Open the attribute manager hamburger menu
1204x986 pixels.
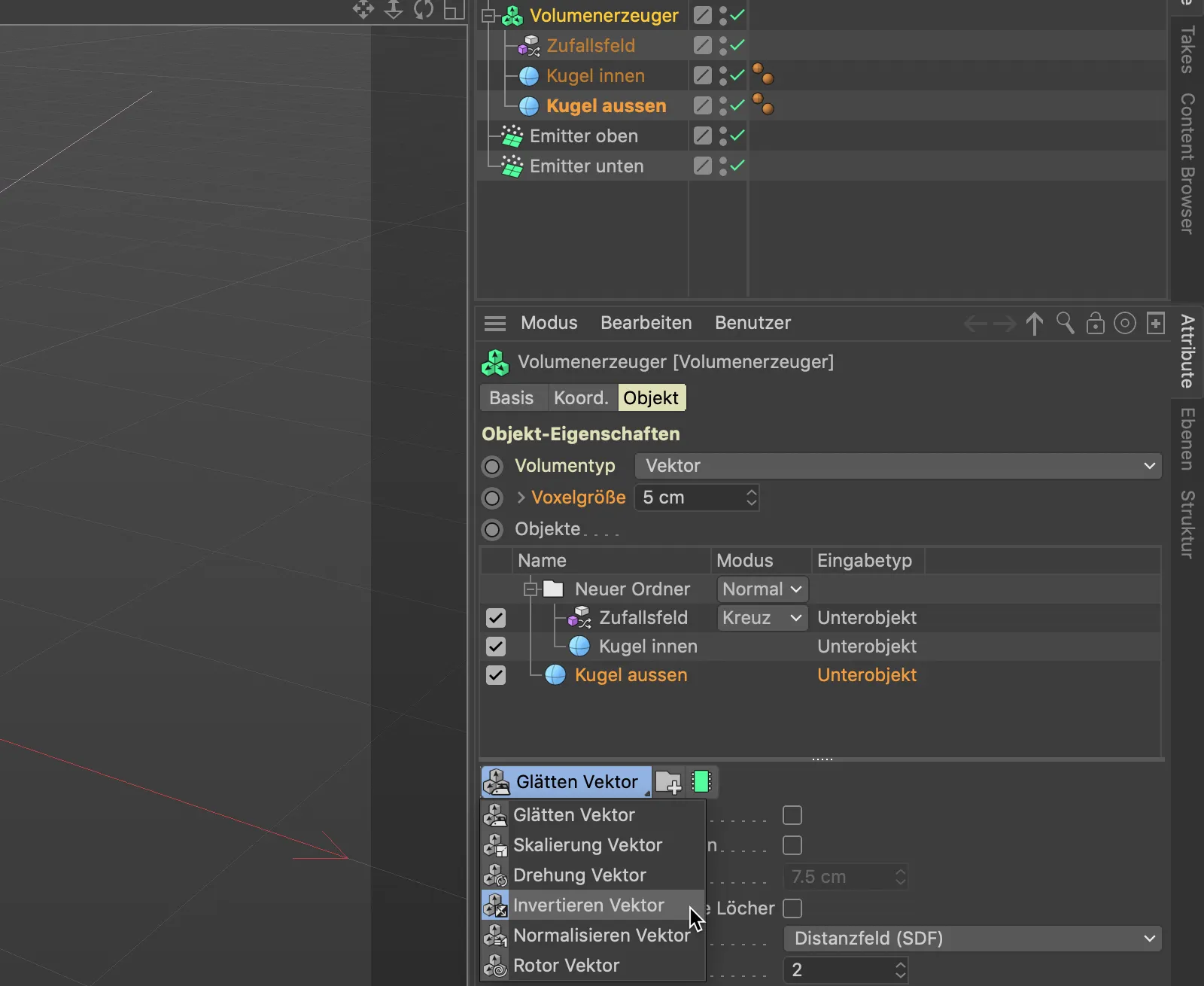(495, 324)
